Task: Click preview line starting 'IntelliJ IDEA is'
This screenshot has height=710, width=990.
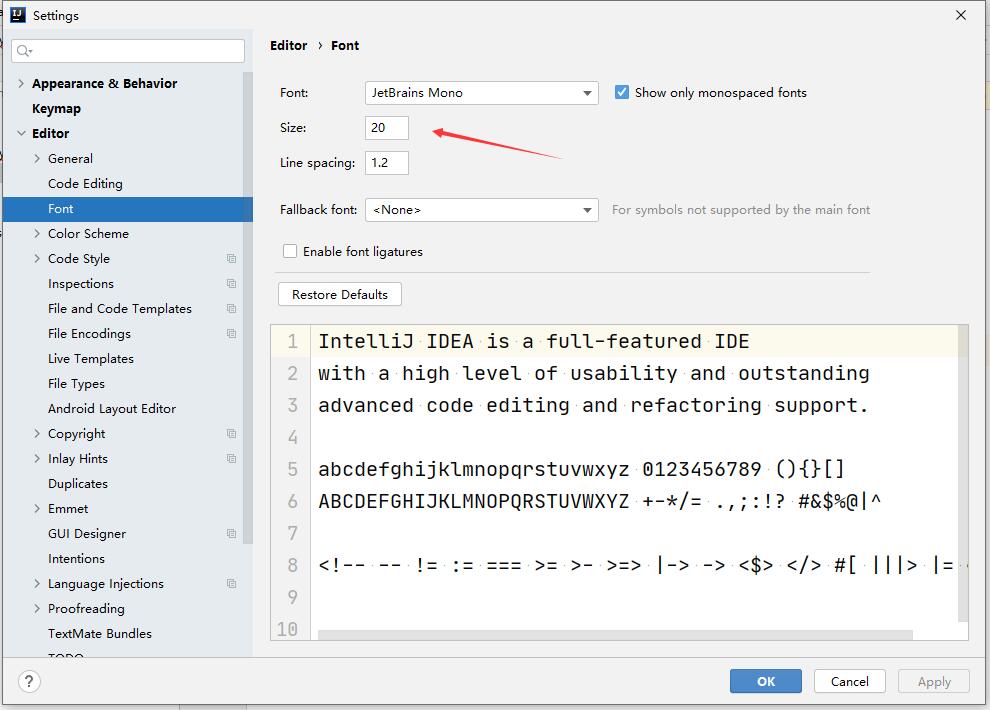Action: click(x=534, y=341)
